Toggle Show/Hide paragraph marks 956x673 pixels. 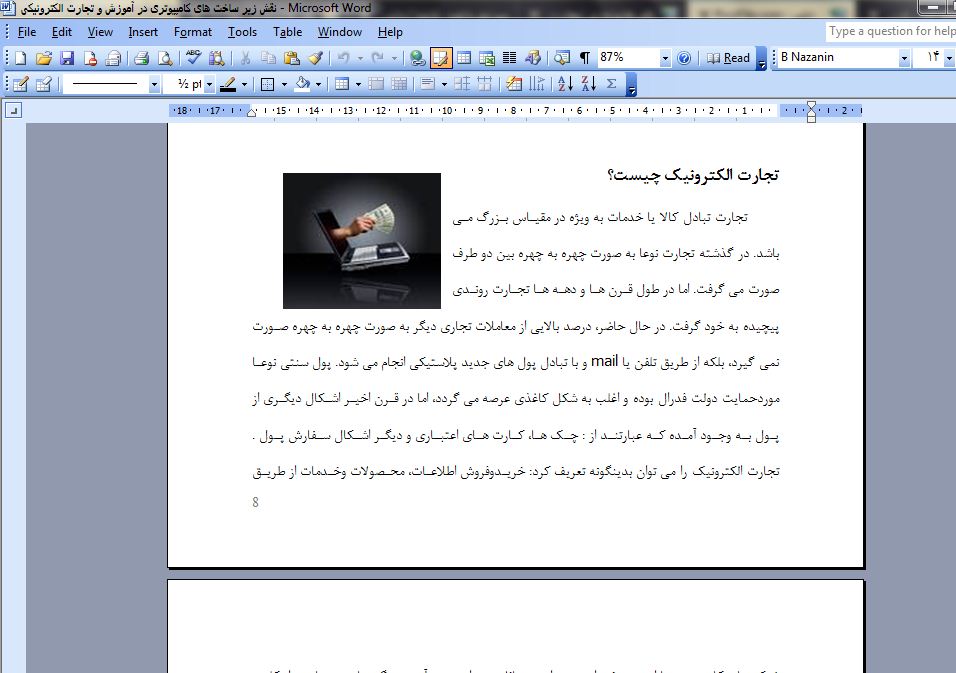coord(584,58)
